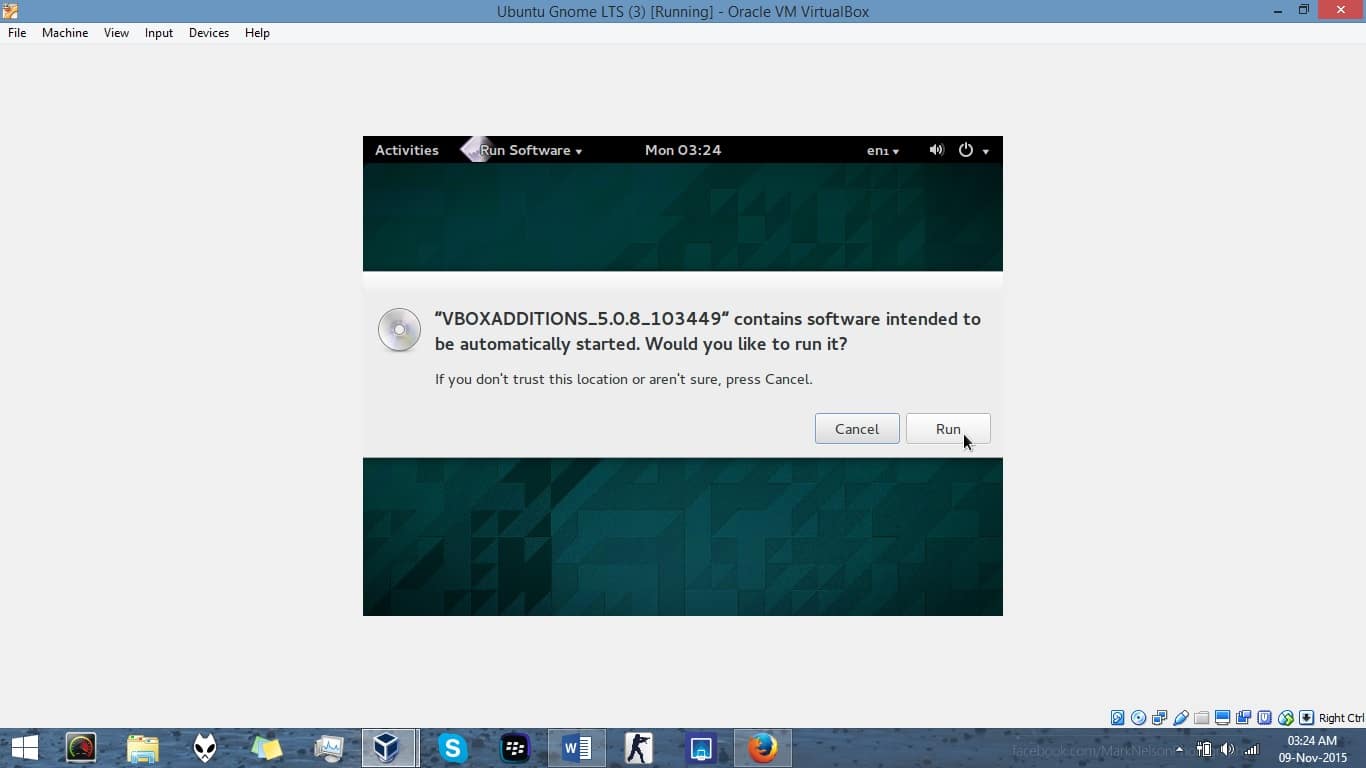Click the optical disc status icon
1366x768 pixels.
tap(1138, 718)
